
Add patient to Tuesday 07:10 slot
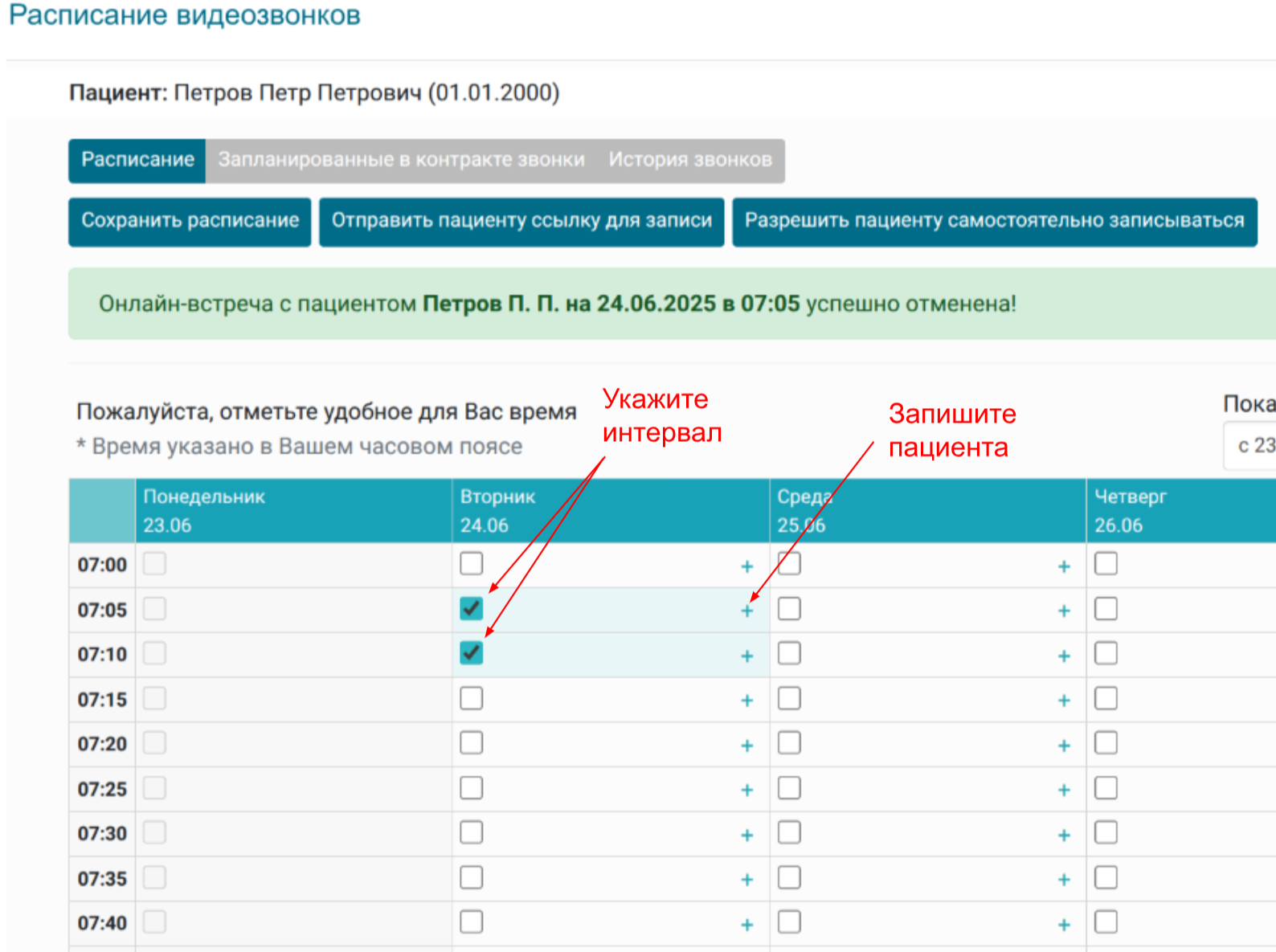point(747,656)
